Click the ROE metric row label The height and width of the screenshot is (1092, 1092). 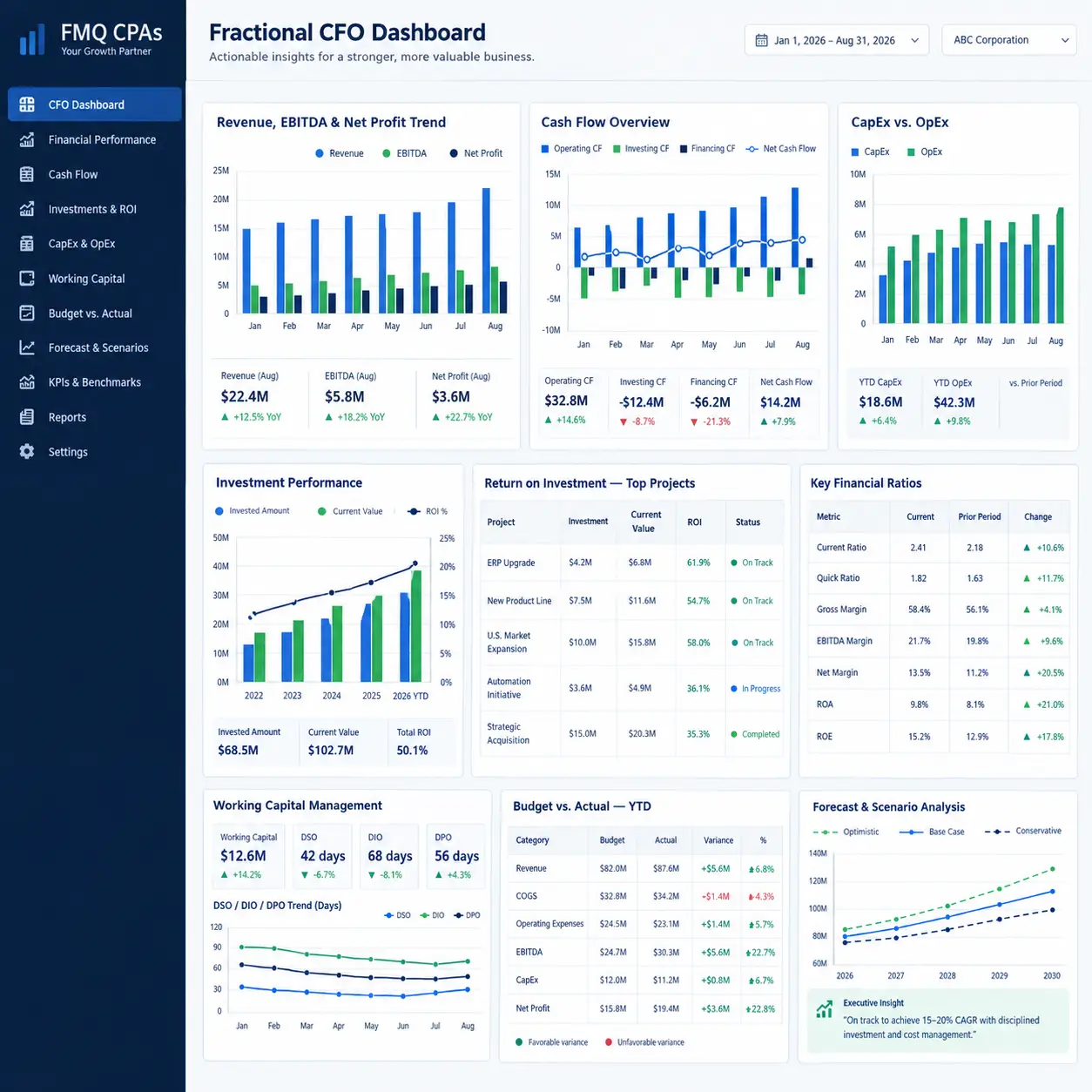coord(825,737)
